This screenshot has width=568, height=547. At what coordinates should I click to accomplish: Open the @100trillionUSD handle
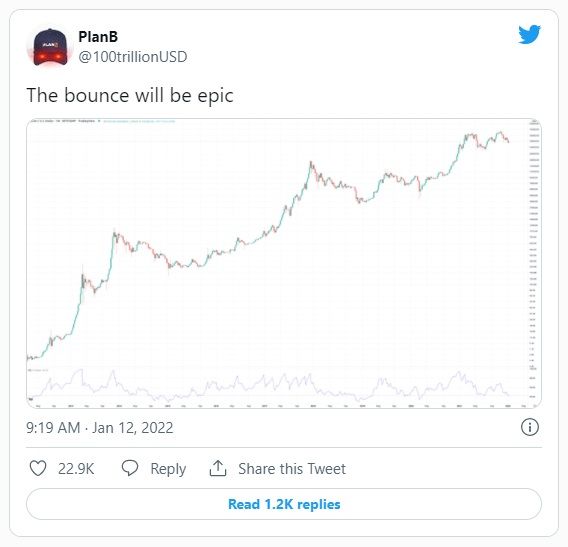(133, 57)
